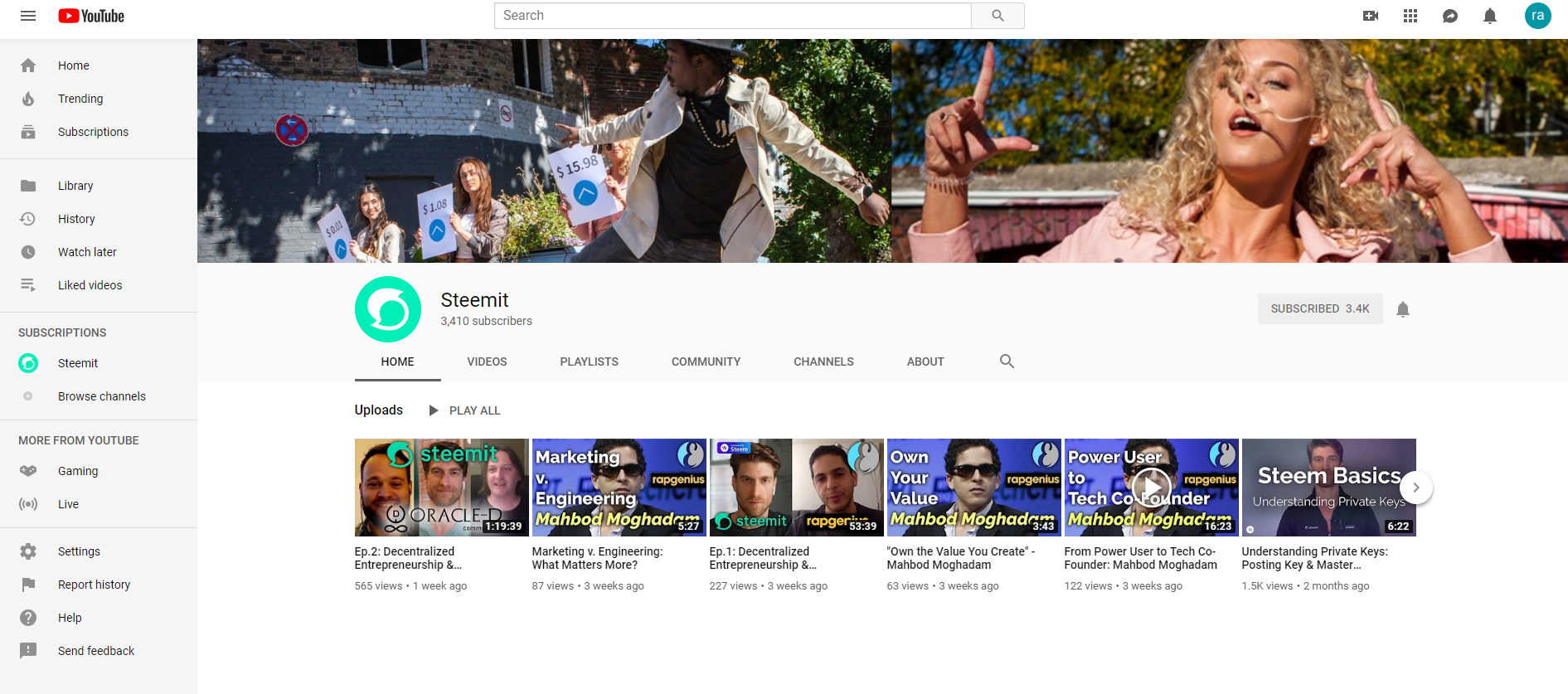The height and width of the screenshot is (694, 1568).
Task: Click the Live broadcast icon
Action: pyautogui.click(x=28, y=504)
